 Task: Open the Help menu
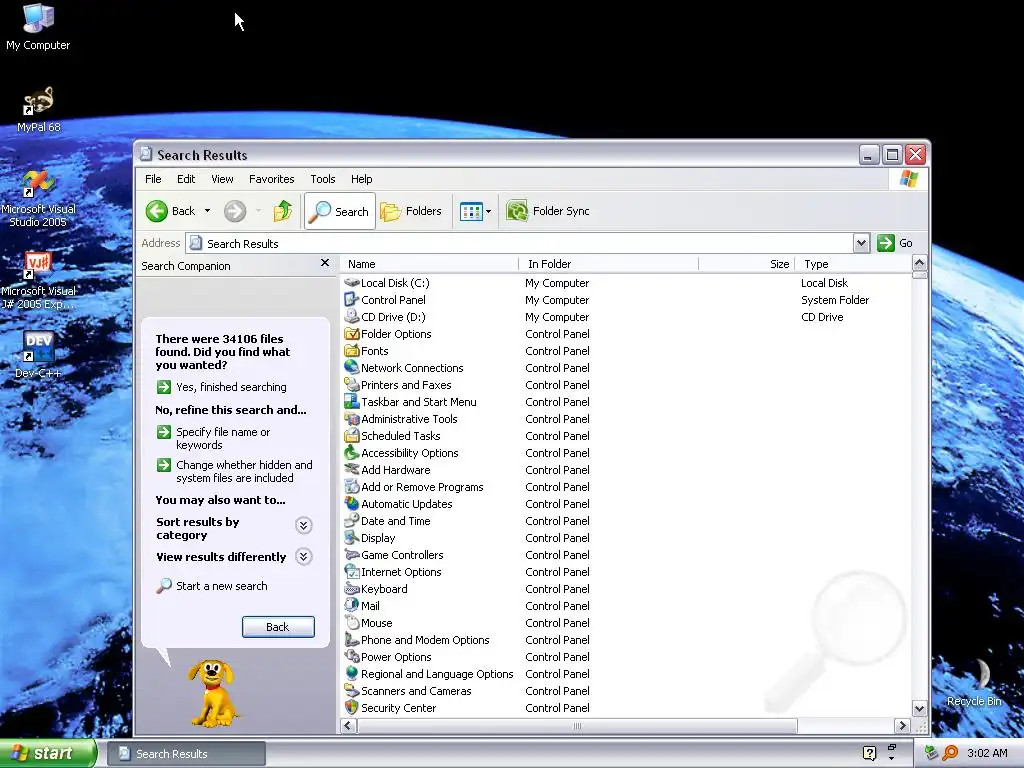pos(361,179)
